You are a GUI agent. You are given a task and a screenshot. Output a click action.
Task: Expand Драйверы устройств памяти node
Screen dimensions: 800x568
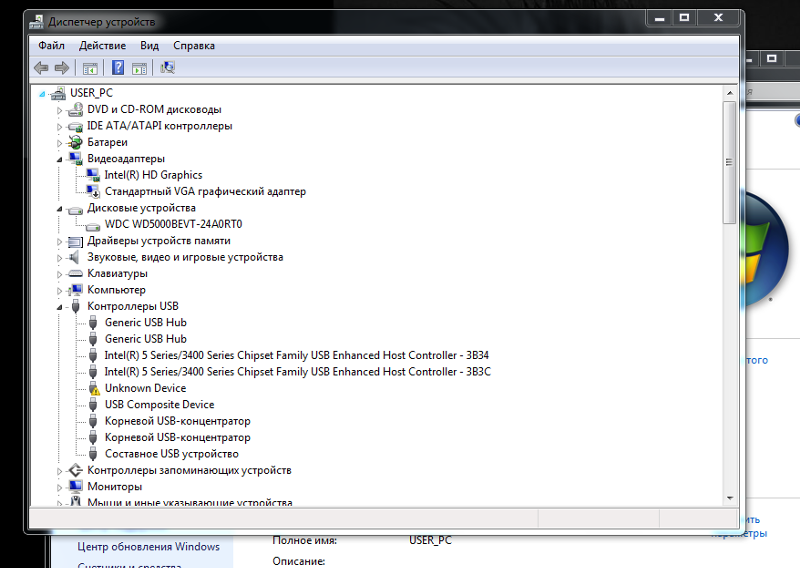tap(59, 241)
